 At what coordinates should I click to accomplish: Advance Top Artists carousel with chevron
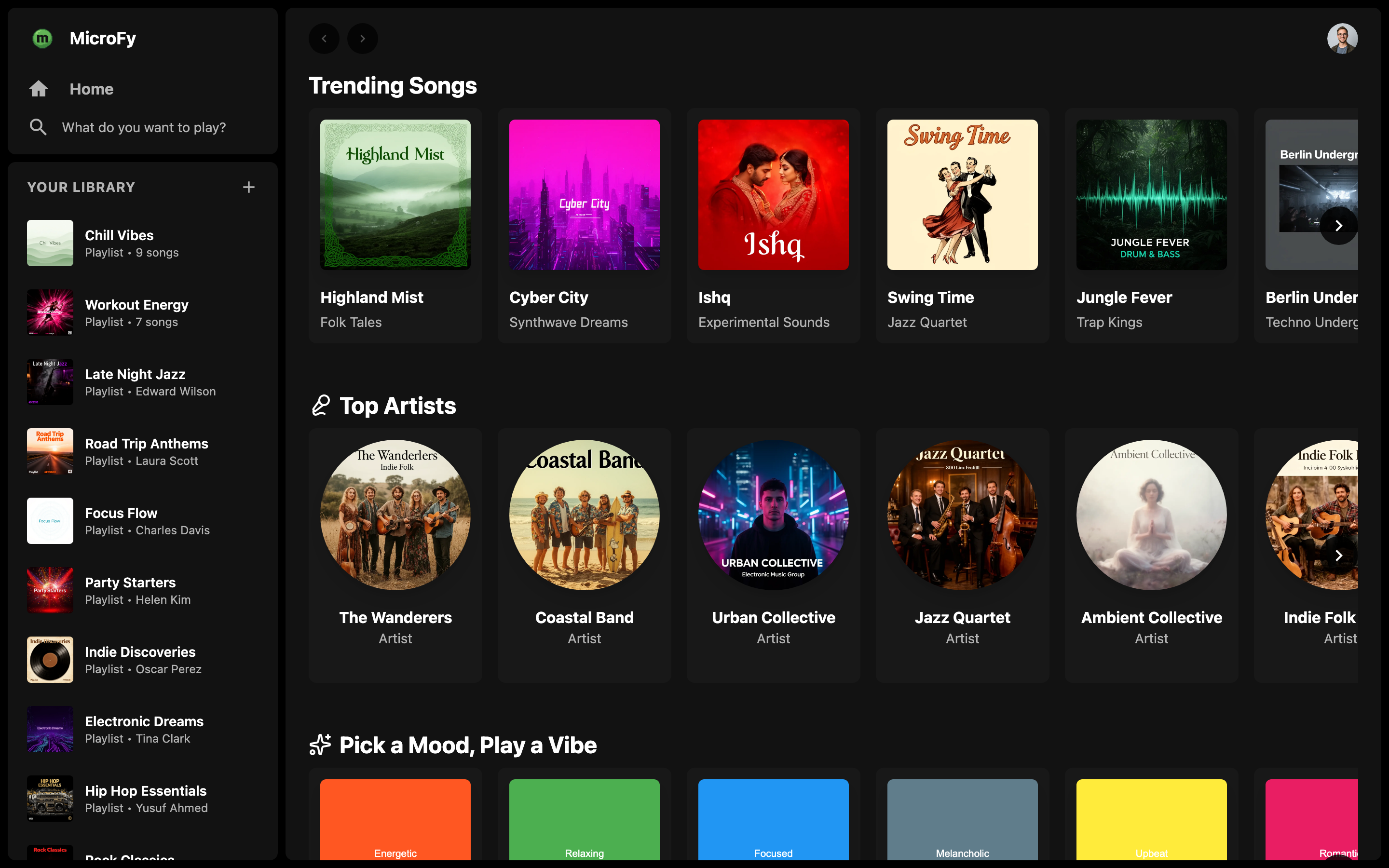[x=1338, y=555]
